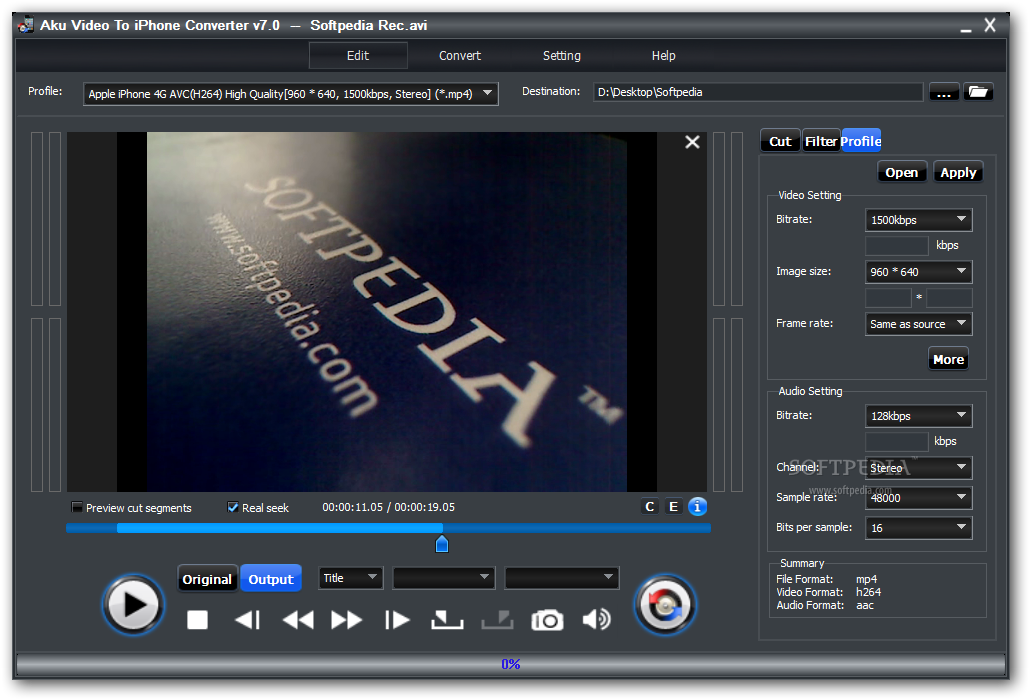Click the More button under Video Setting

pos(949,359)
